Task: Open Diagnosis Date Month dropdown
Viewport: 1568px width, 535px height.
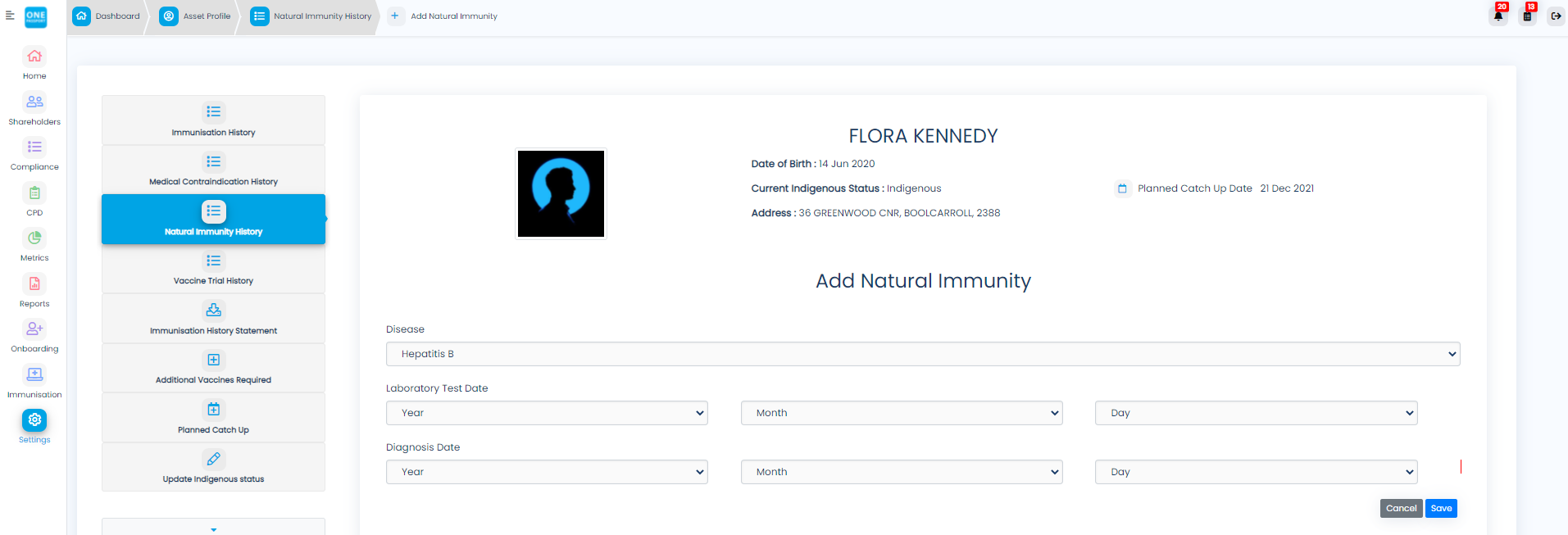Action: 902,472
